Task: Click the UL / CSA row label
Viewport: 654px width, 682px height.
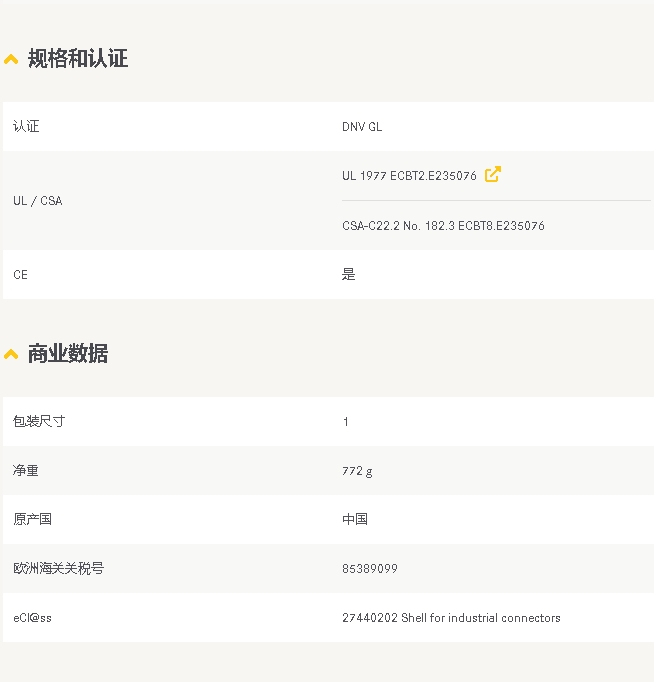Action: click(38, 201)
